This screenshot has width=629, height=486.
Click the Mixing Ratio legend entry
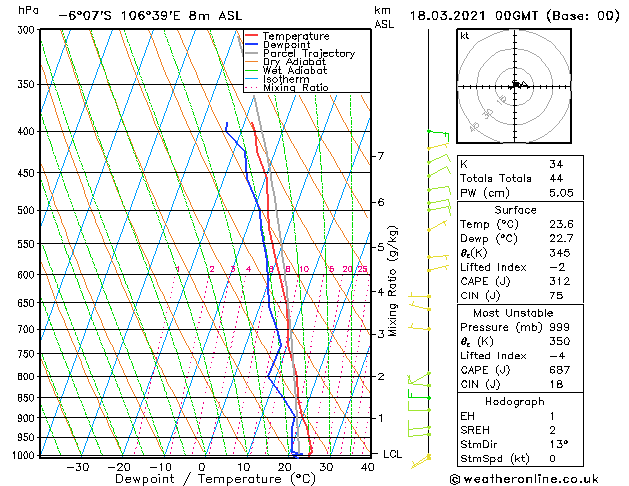coord(287,87)
